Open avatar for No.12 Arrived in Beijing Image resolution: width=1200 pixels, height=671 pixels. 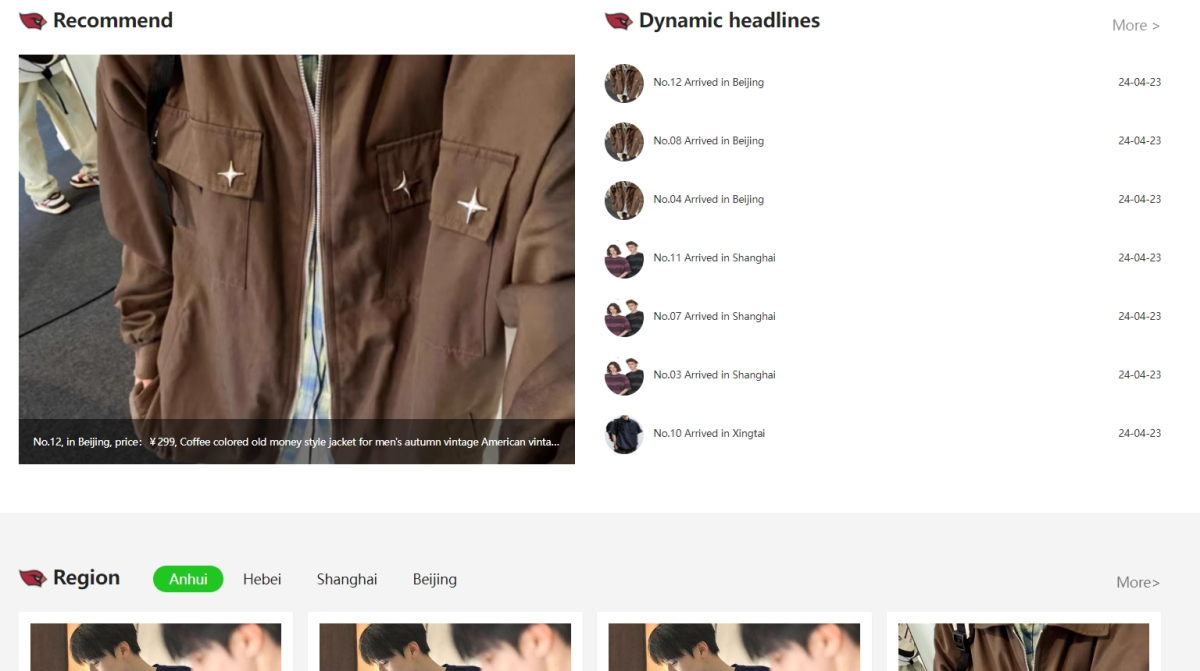[x=624, y=83]
